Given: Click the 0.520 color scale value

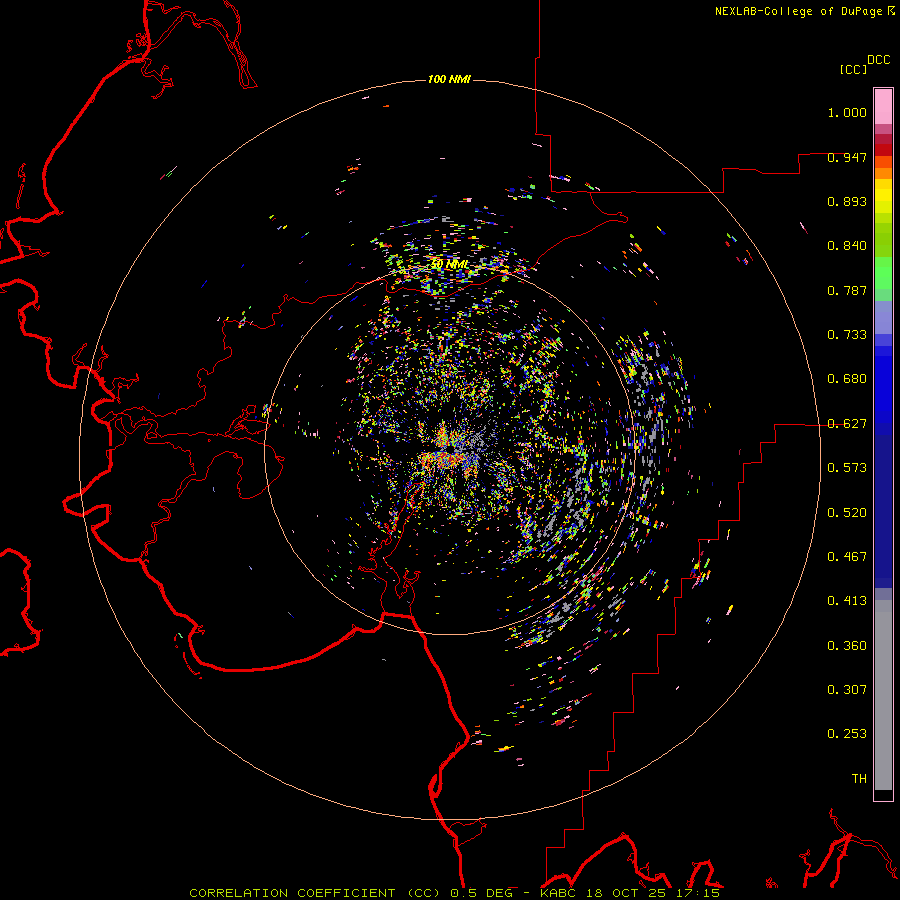Looking at the screenshot, I should 847,513.
